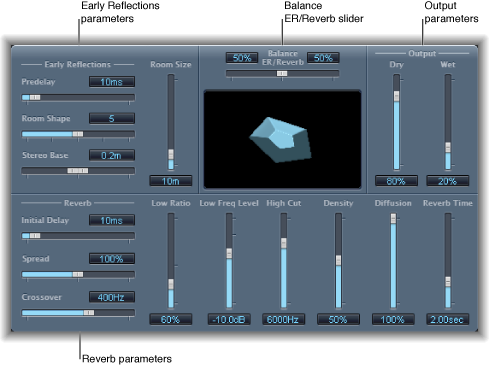Click the Low Ratio 60% value field
This screenshot has width=490, height=368.
pos(171,319)
